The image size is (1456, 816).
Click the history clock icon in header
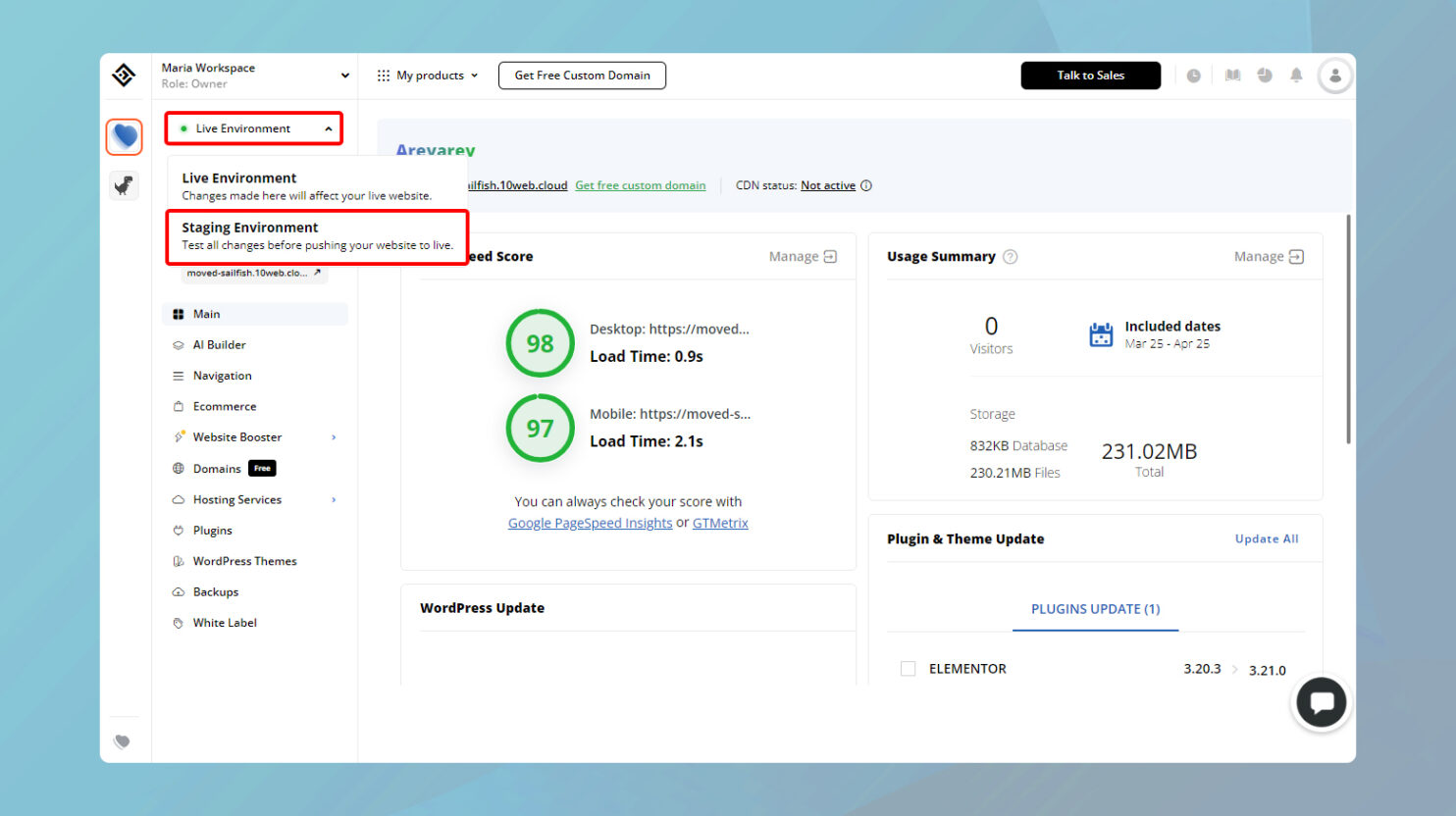pos(1193,75)
